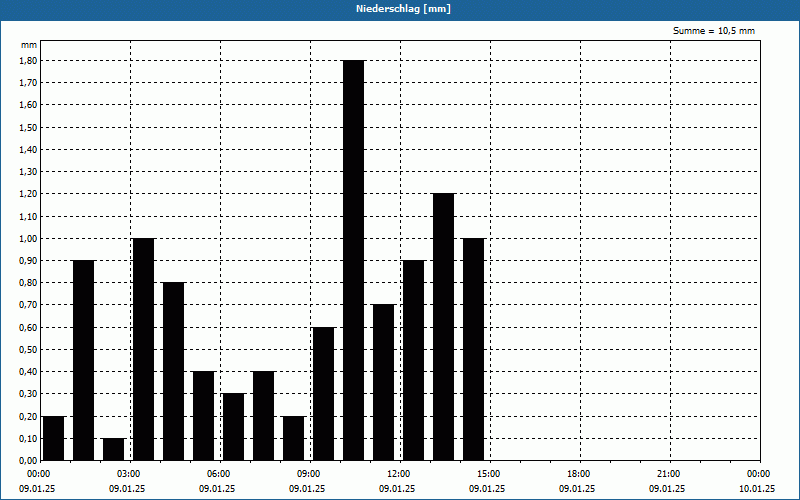The width and height of the screenshot is (800, 500).
Task: Select the 1,60 y-axis value
Action: [x=28, y=105]
